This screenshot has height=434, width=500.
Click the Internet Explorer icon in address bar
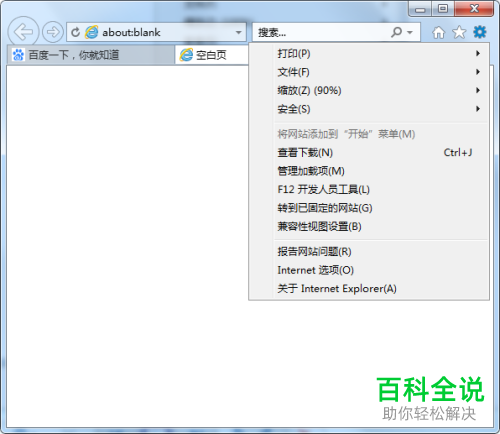click(x=91, y=32)
